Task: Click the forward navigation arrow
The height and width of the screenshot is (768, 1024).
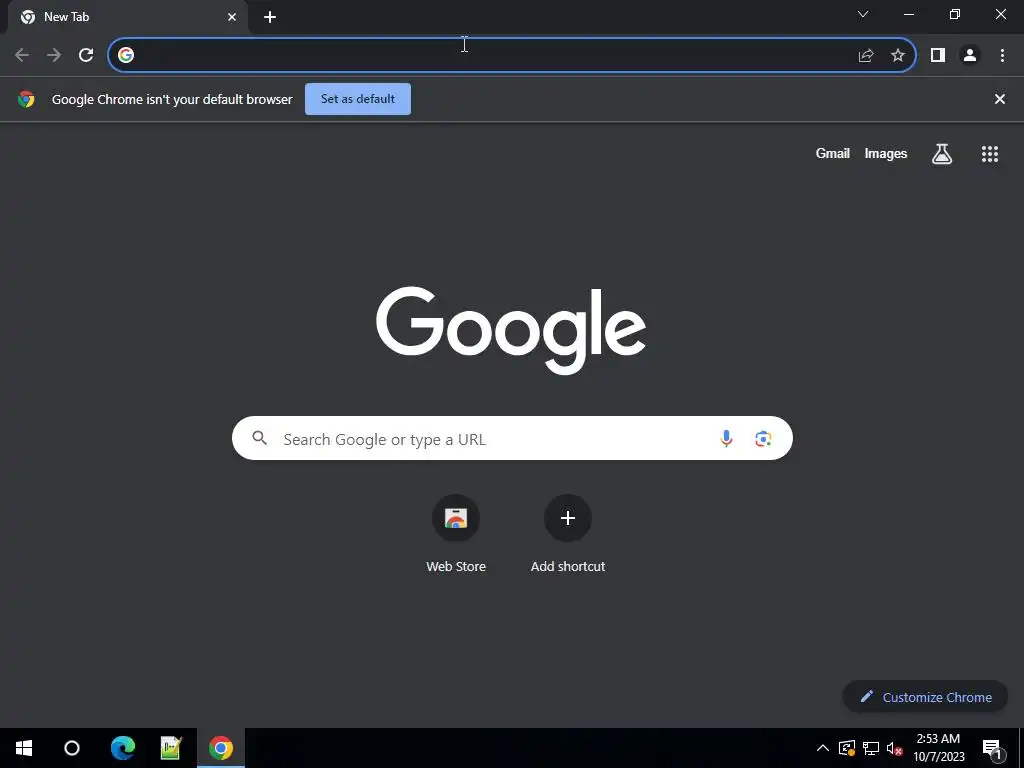Action: 54,56
